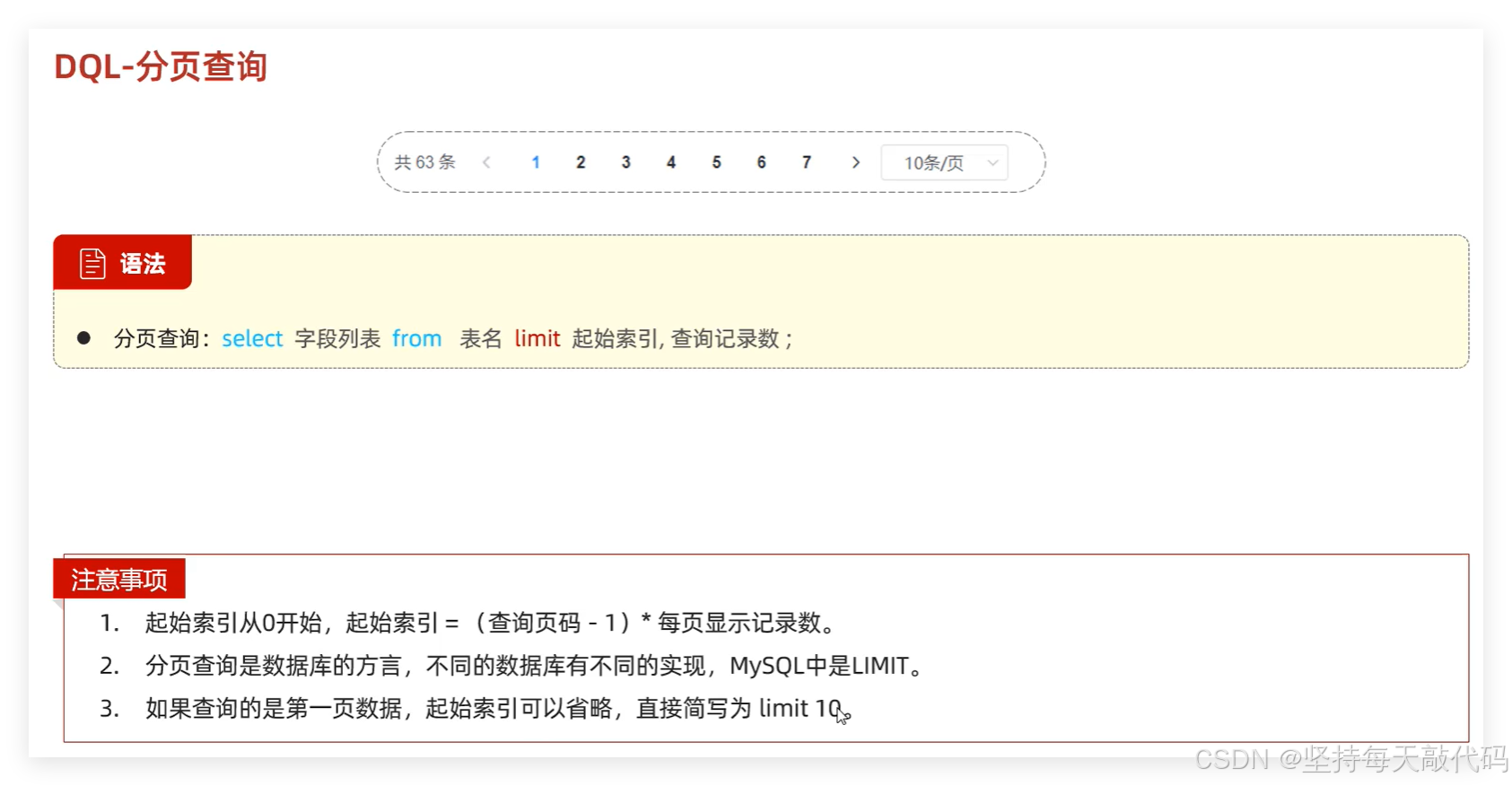1512x786 pixels.
Task: Open the 10条/页 page size dropdown
Action: point(944,162)
